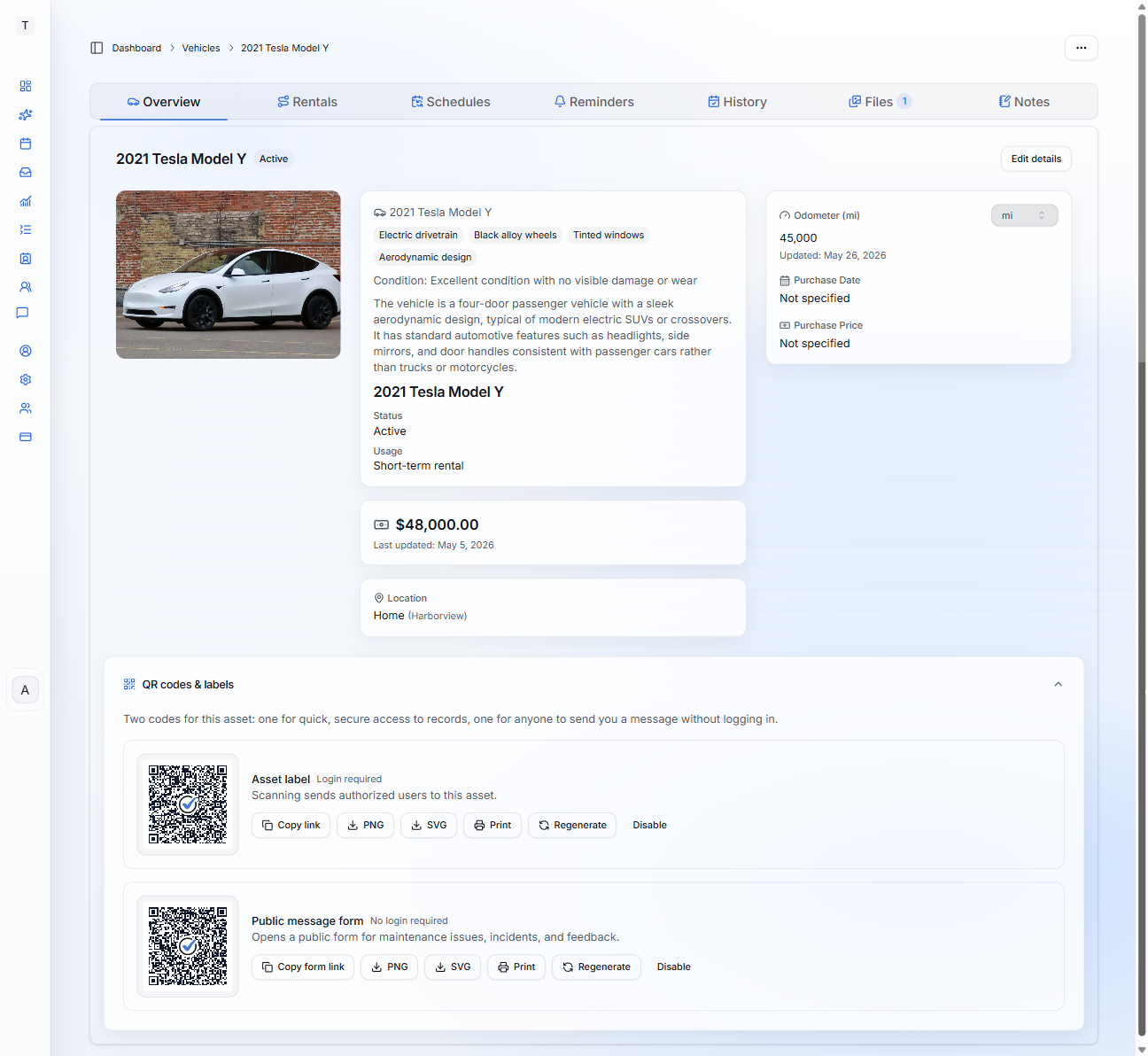Viewport: 1148px width, 1056px height.
Task: Regenerate the Asset label code
Action: [572, 825]
